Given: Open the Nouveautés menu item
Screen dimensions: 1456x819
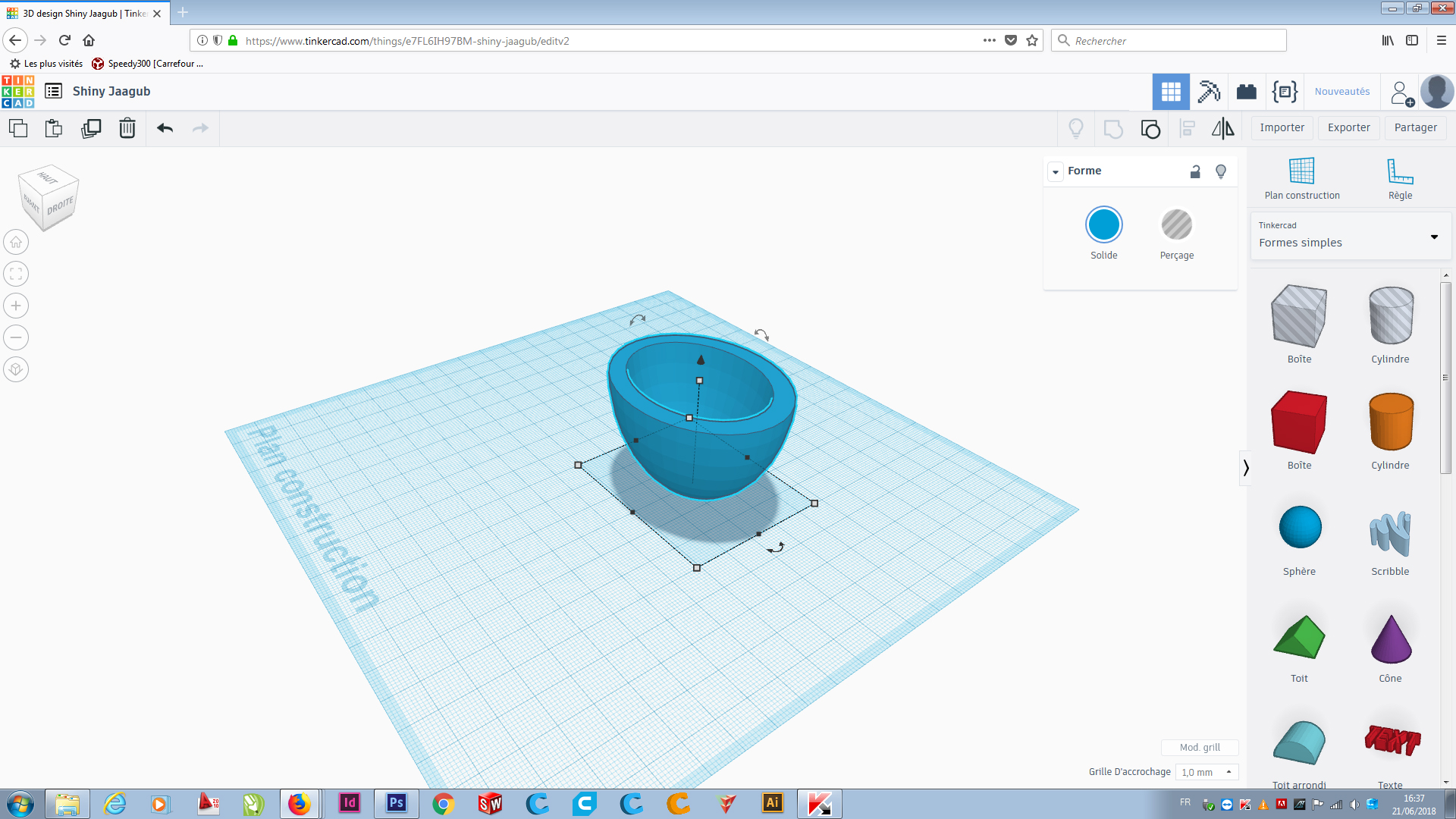Looking at the screenshot, I should click(x=1341, y=92).
